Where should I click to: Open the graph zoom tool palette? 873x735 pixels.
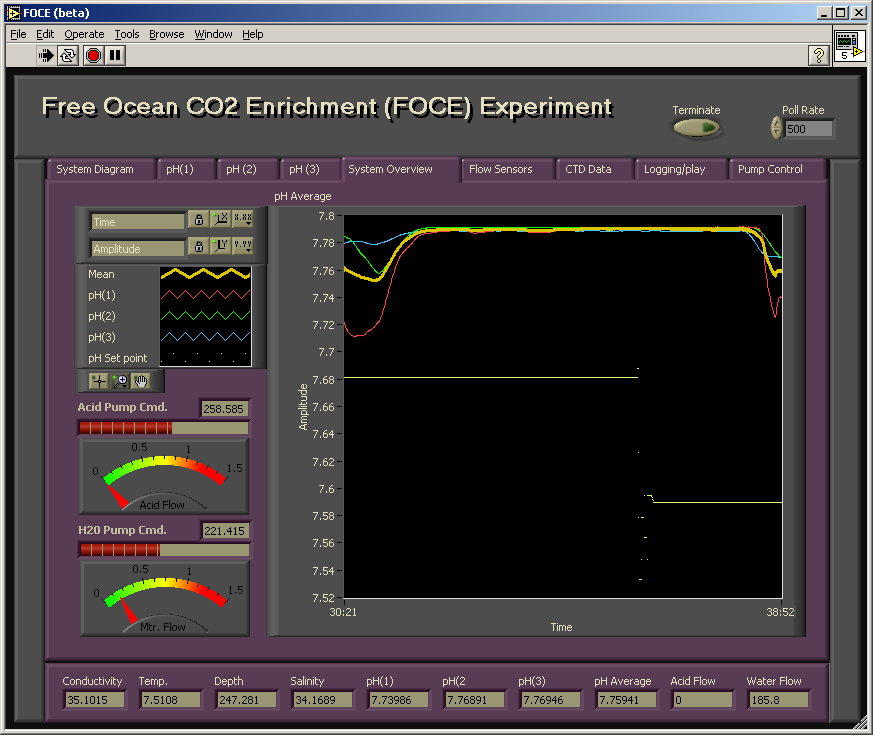(x=120, y=381)
